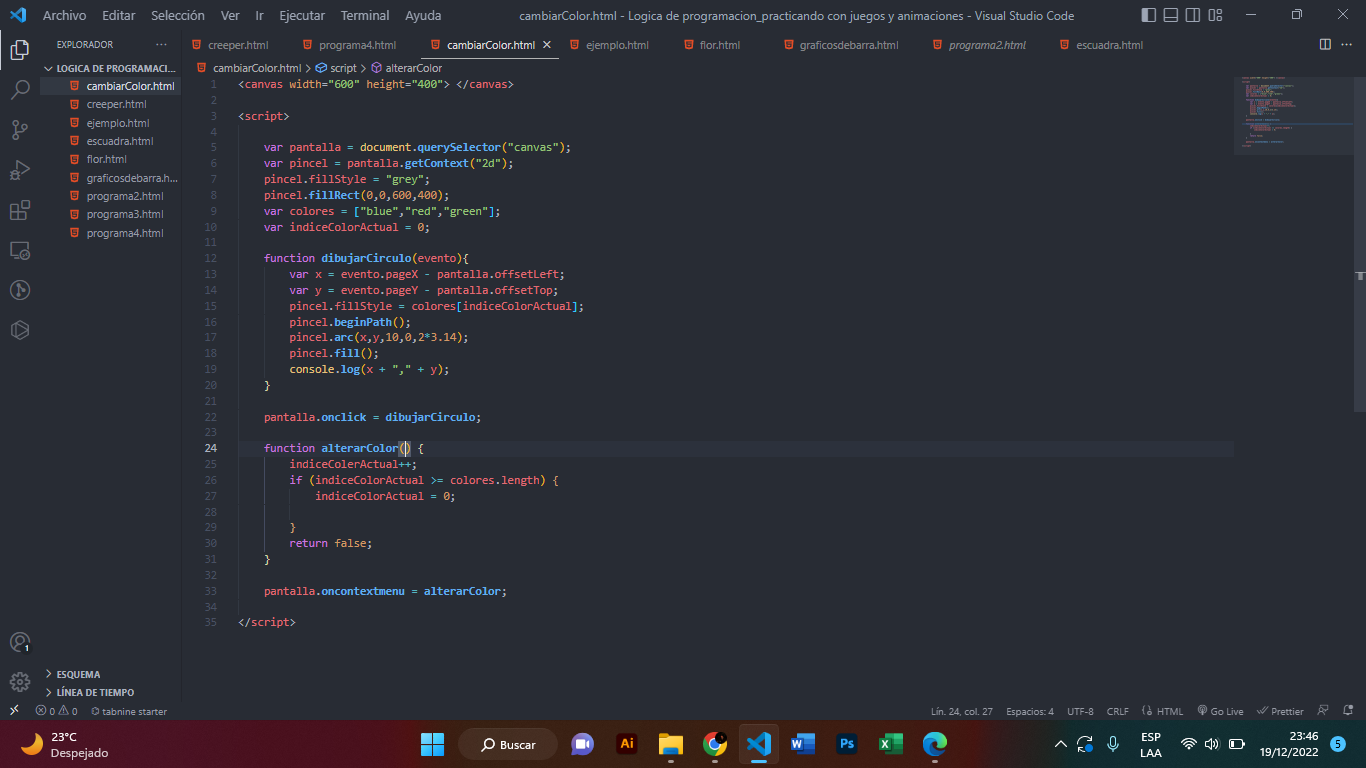Open the Terminal menu
The width and height of the screenshot is (1366, 768).
point(365,15)
